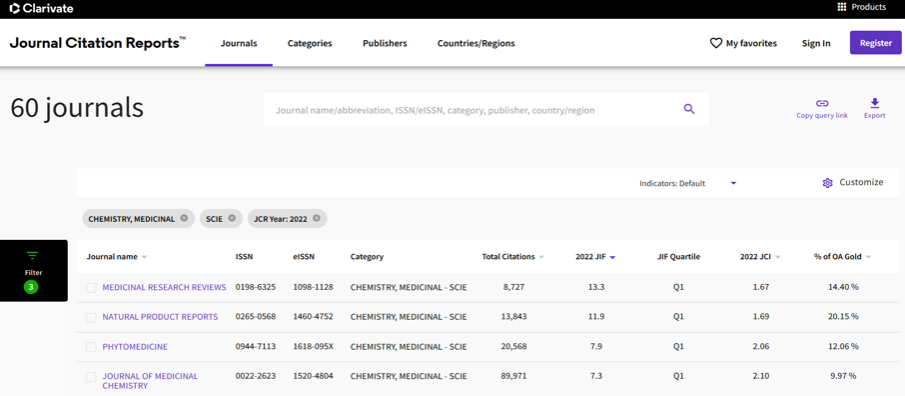This screenshot has width=905, height=396.
Task: Switch to the Publishers tab
Action: click(384, 43)
